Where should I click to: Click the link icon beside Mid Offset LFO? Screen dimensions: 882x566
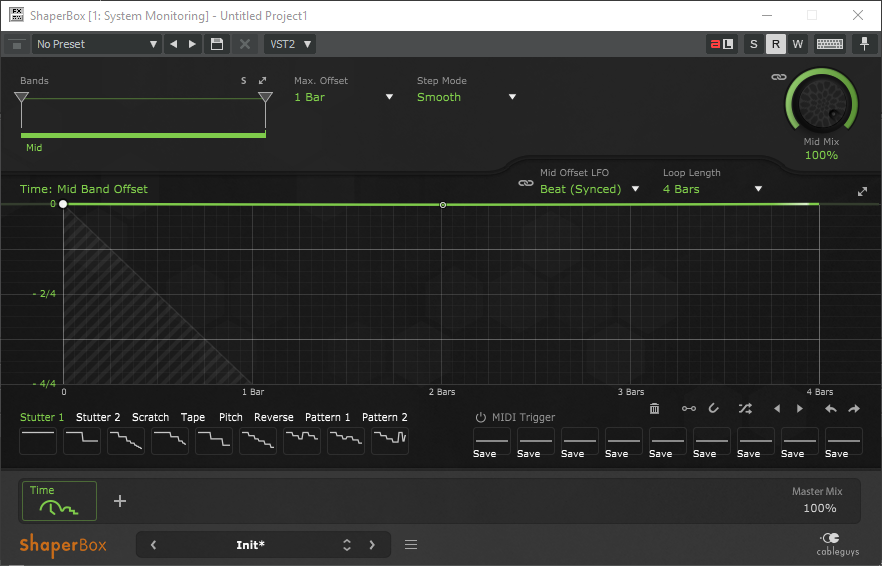(525, 183)
